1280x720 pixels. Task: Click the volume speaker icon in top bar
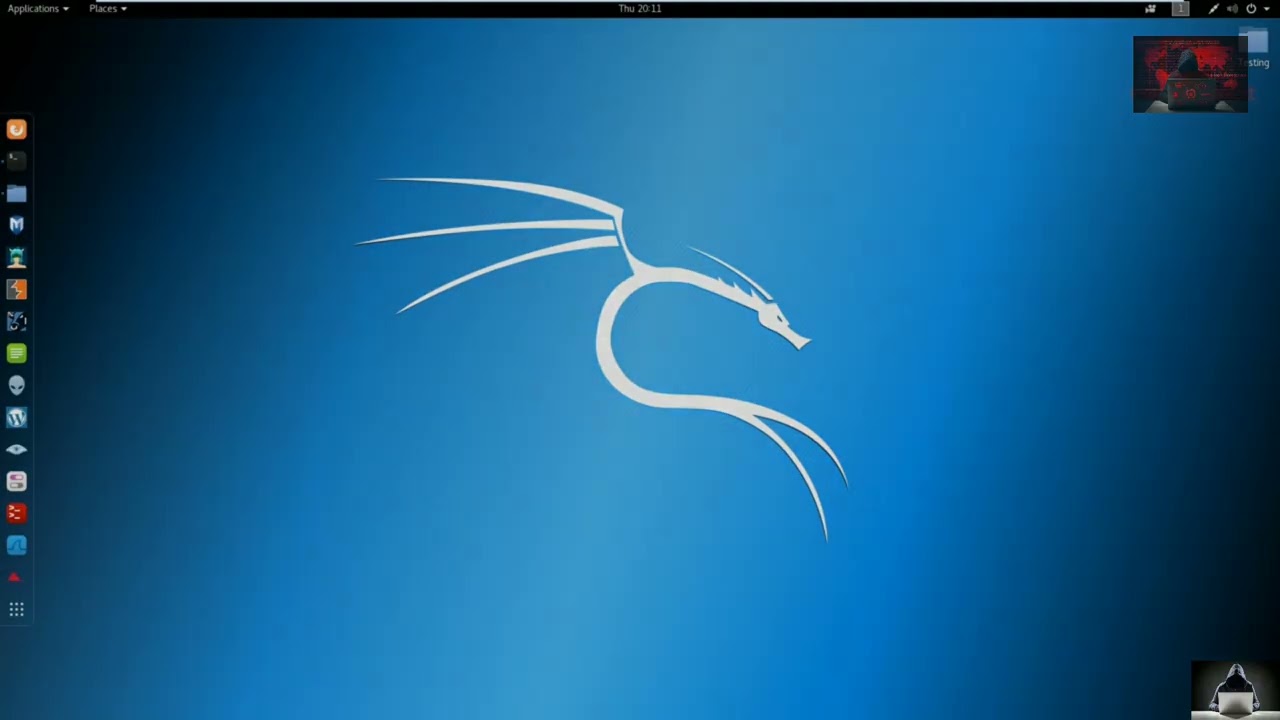coord(1232,8)
